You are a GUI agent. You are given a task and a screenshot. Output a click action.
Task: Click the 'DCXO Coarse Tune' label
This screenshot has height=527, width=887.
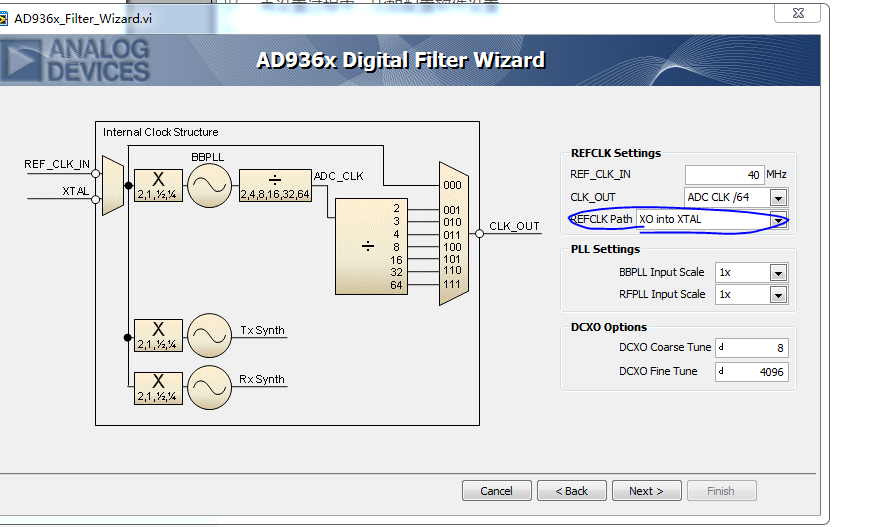coord(665,347)
